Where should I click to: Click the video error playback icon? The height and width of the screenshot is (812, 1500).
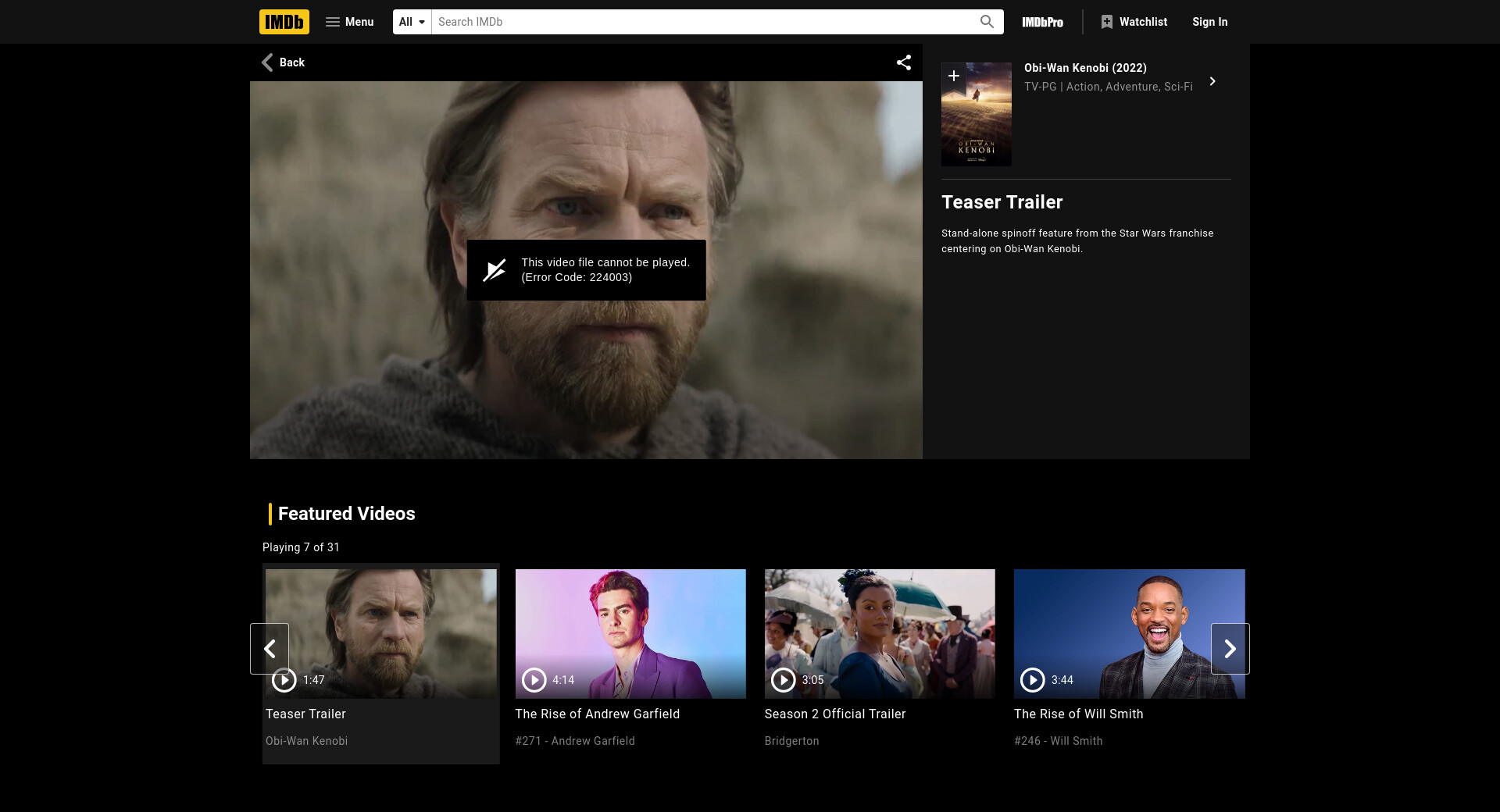pyautogui.click(x=495, y=270)
